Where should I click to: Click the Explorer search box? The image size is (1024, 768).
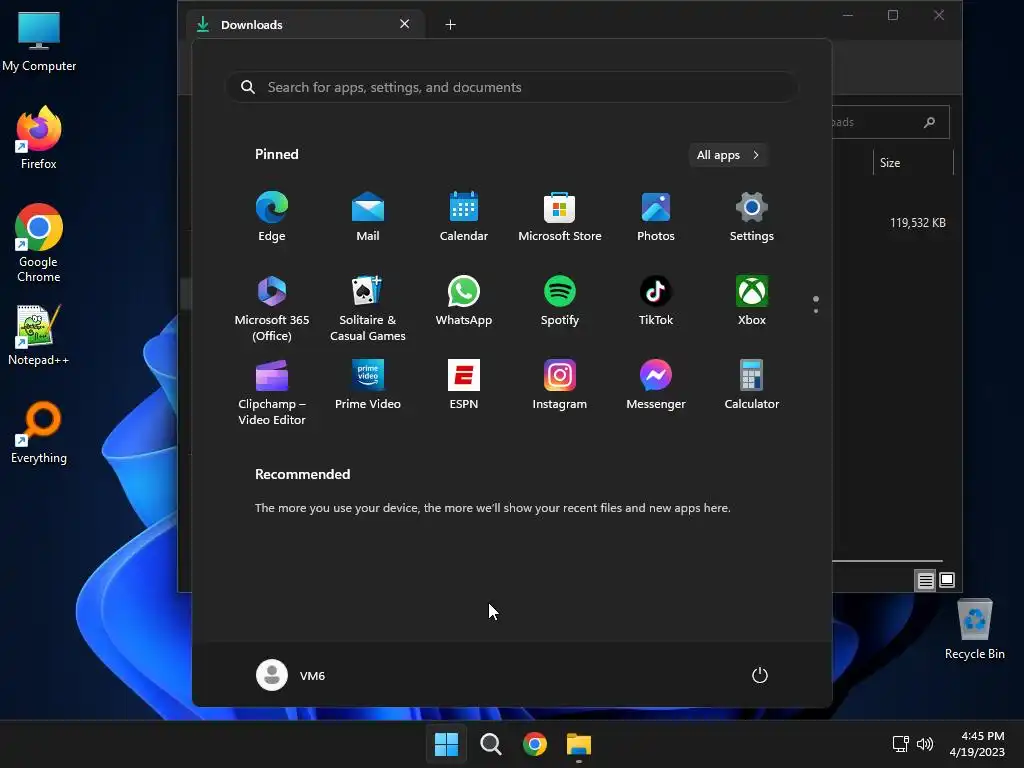tap(890, 122)
